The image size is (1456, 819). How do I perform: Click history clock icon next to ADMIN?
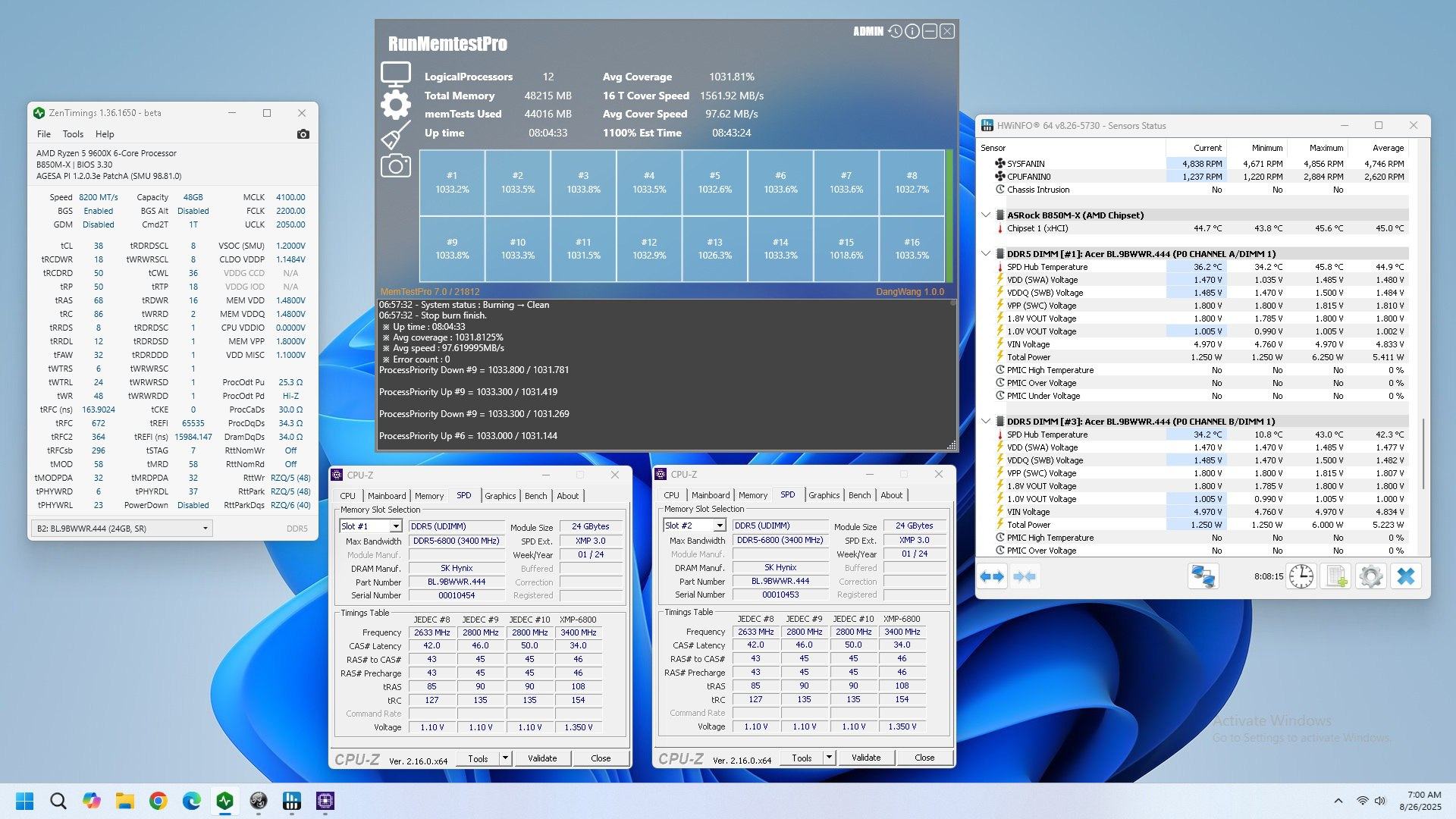(896, 31)
